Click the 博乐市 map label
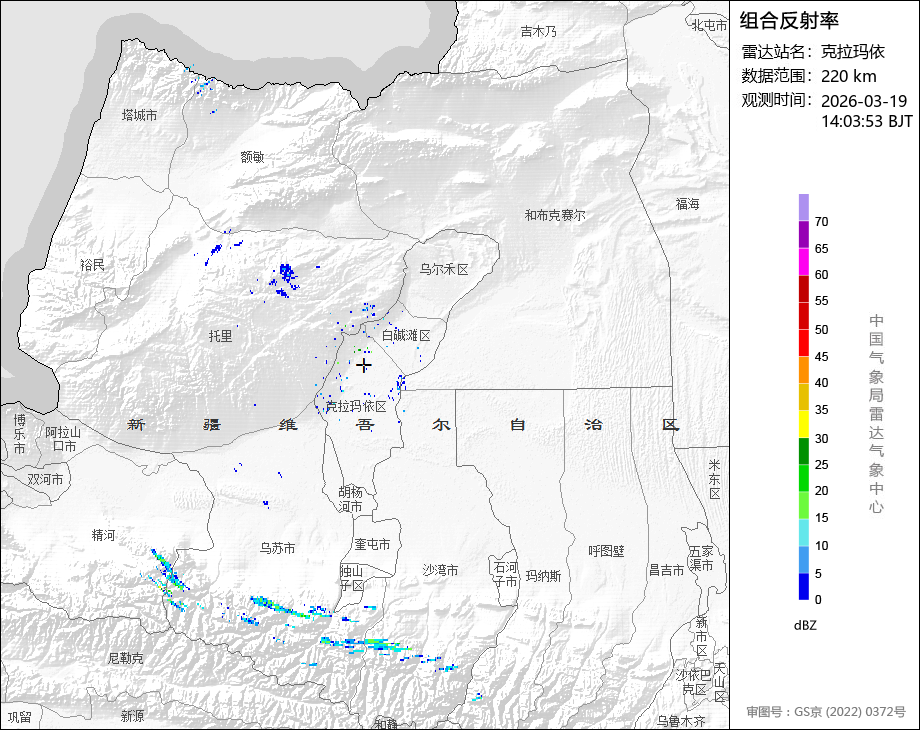Image resolution: width=920 pixels, height=730 pixels. click(19, 434)
